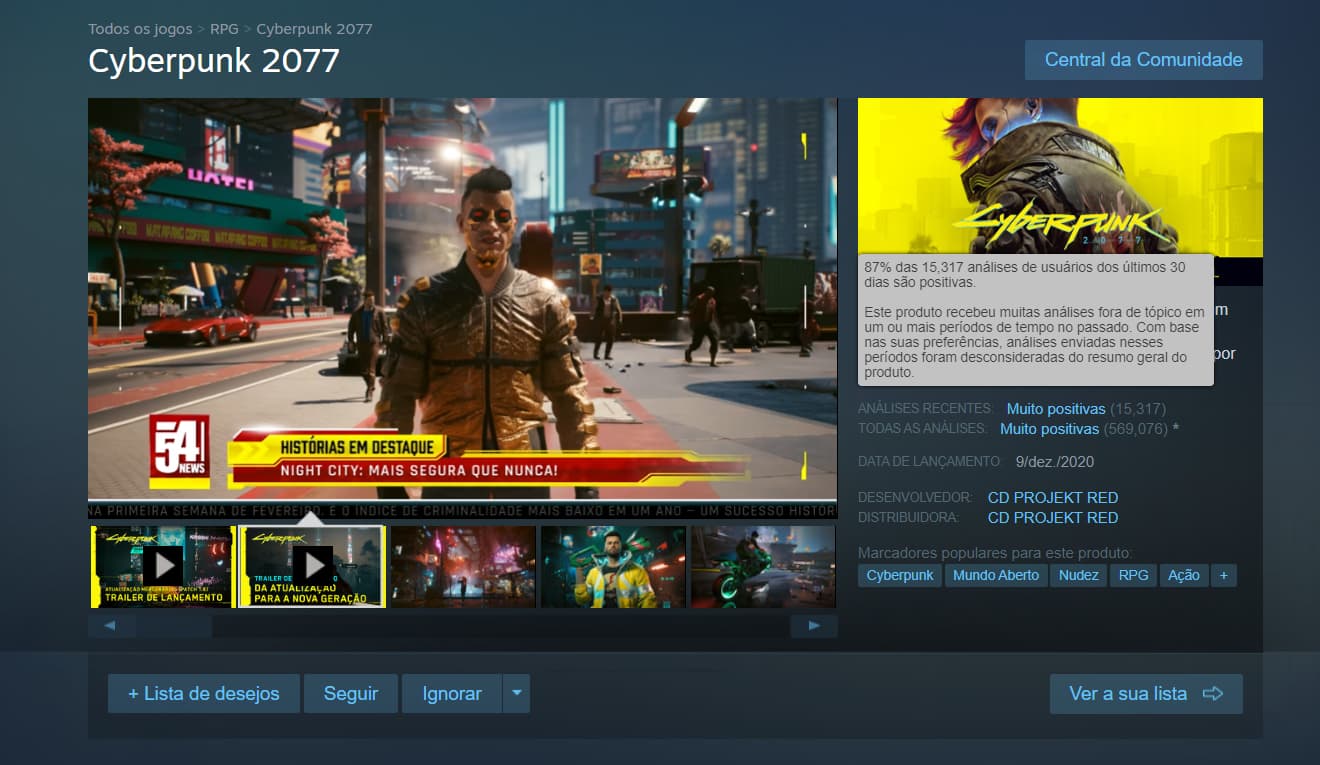Select the yellow jacket character screenshot thumbnail
This screenshot has width=1320, height=765.
coord(613,567)
